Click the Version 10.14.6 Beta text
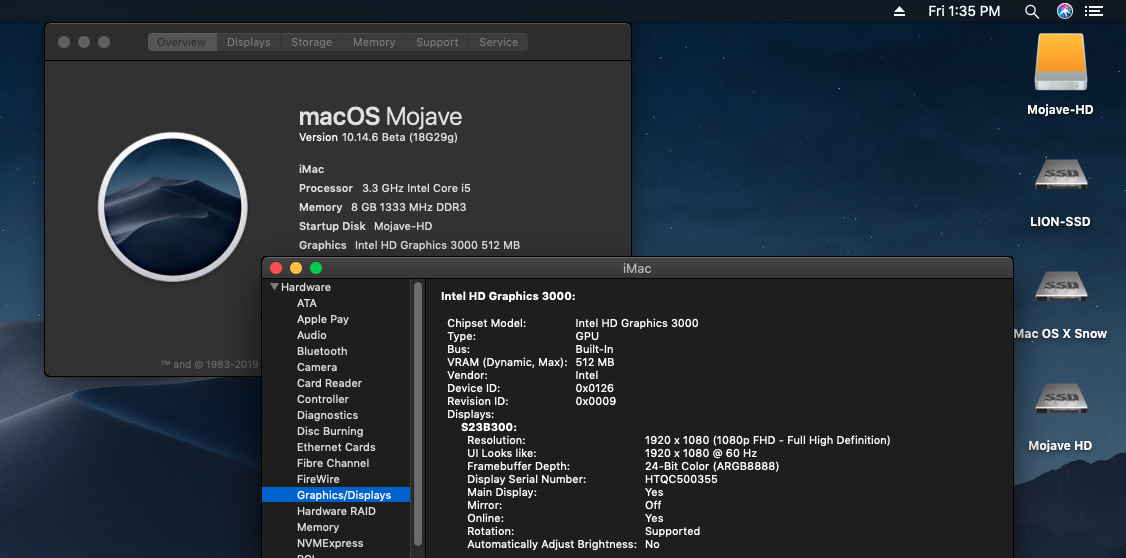The width and height of the screenshot is (1126, 558). (x=378, y=137)
